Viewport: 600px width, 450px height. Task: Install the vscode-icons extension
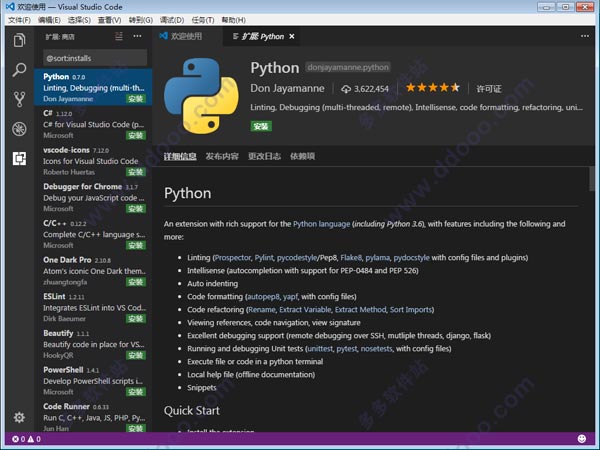click(136, 172)
